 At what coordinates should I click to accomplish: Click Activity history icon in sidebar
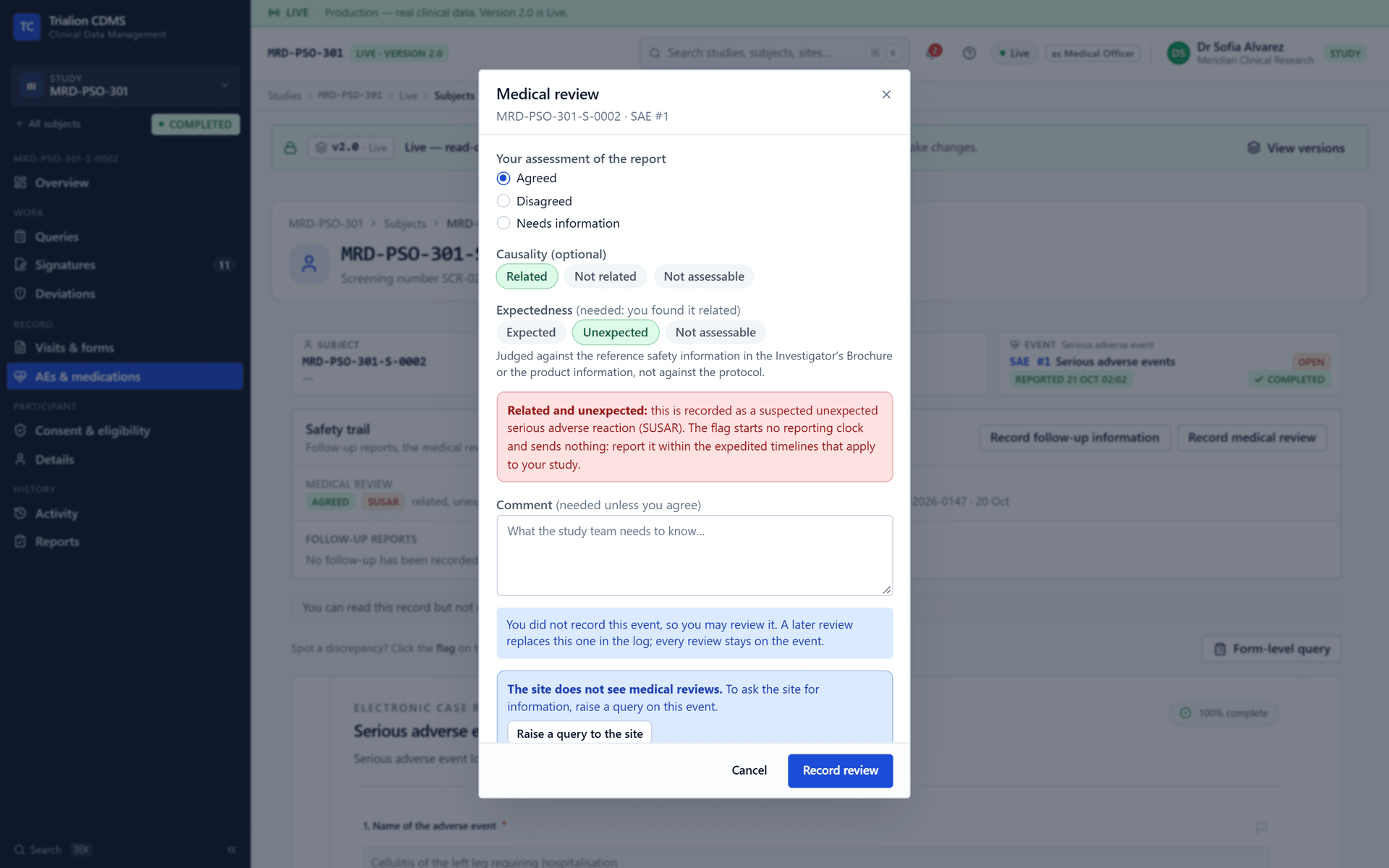(x=20, y=514)
